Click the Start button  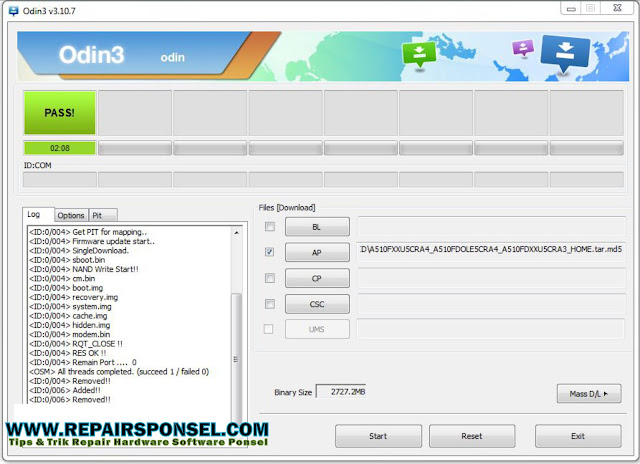point(378,436)
